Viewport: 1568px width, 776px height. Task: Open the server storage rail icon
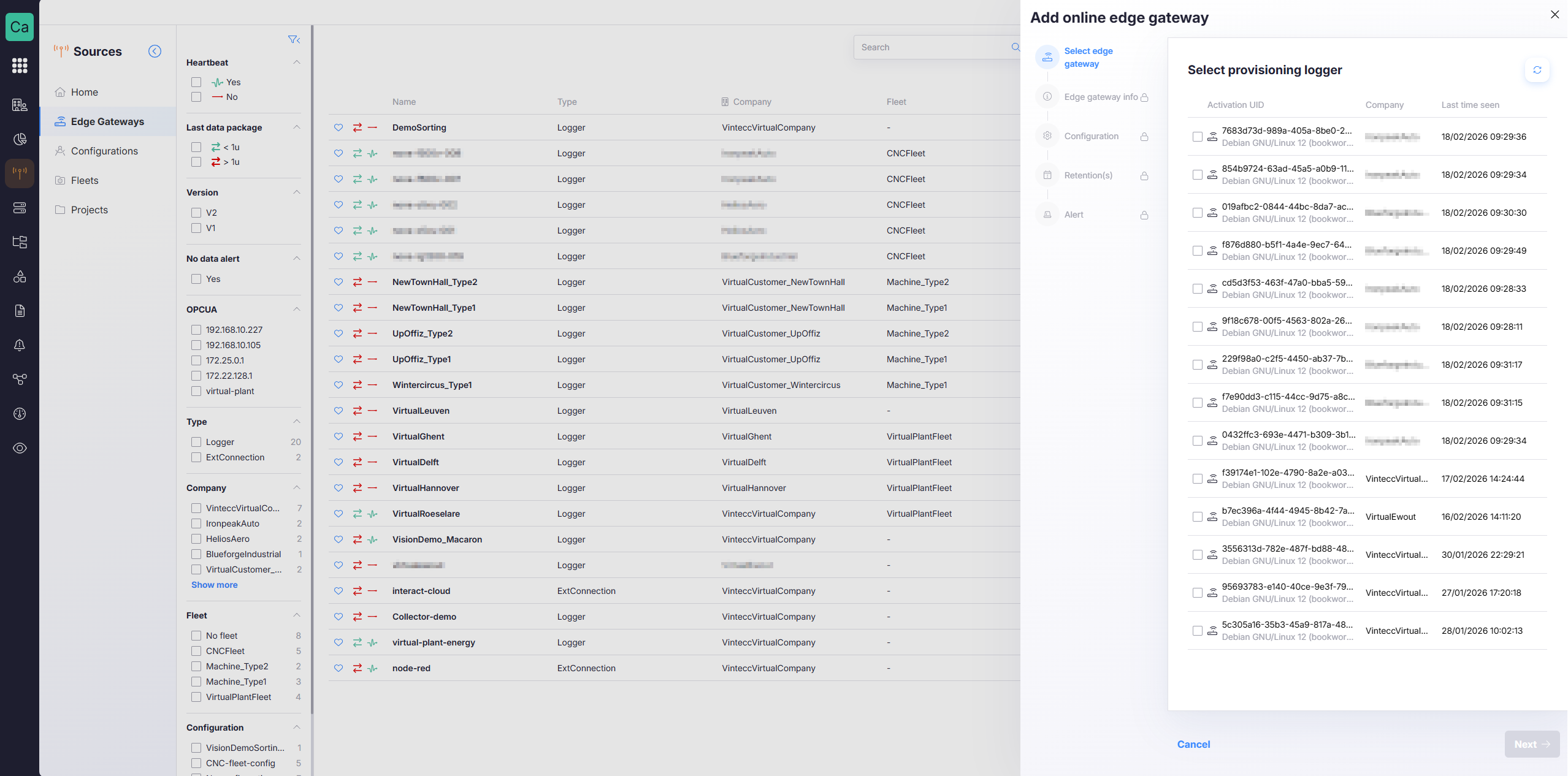[x=20, y=208]
